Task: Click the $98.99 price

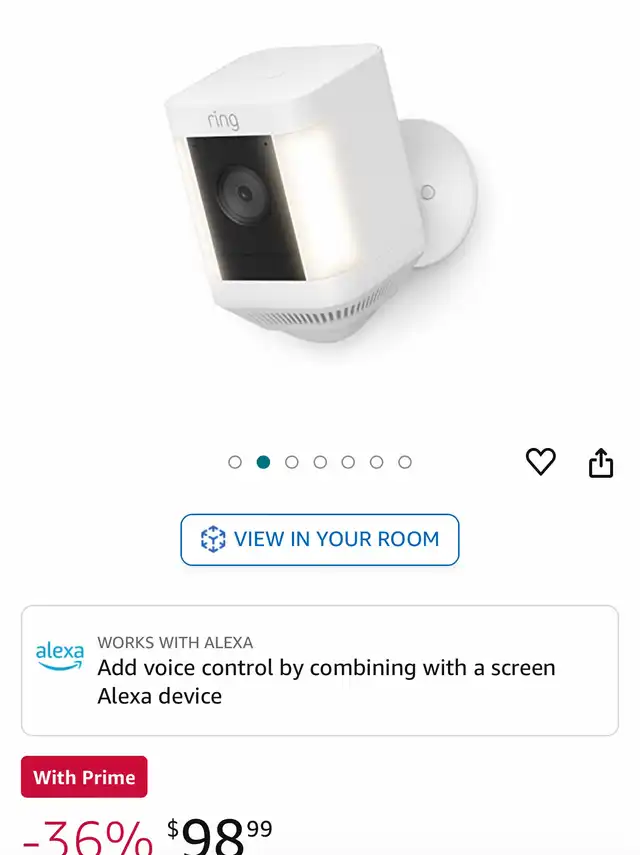Action: [220, 835]
